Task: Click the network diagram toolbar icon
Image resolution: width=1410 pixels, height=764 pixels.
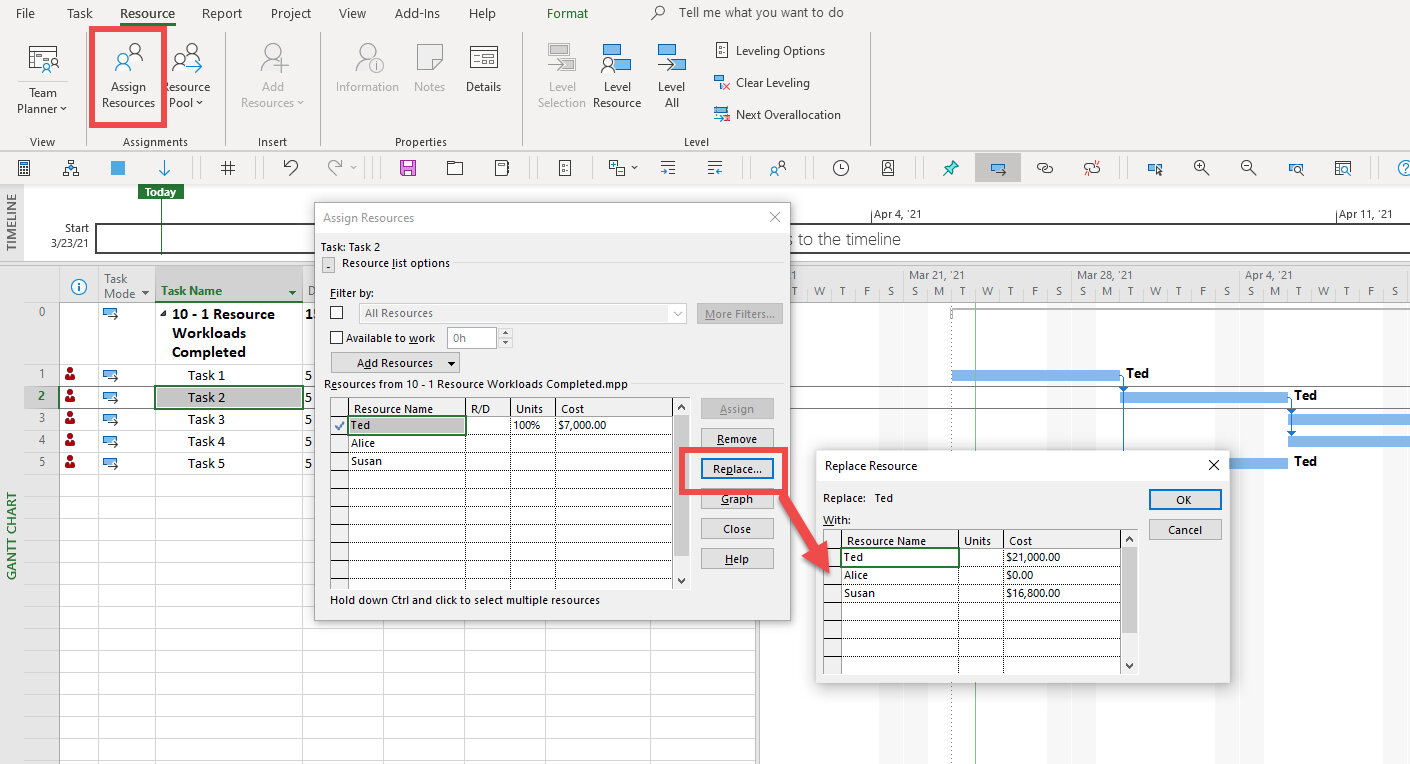Action: pyautogui.click(x=71, y=168)
